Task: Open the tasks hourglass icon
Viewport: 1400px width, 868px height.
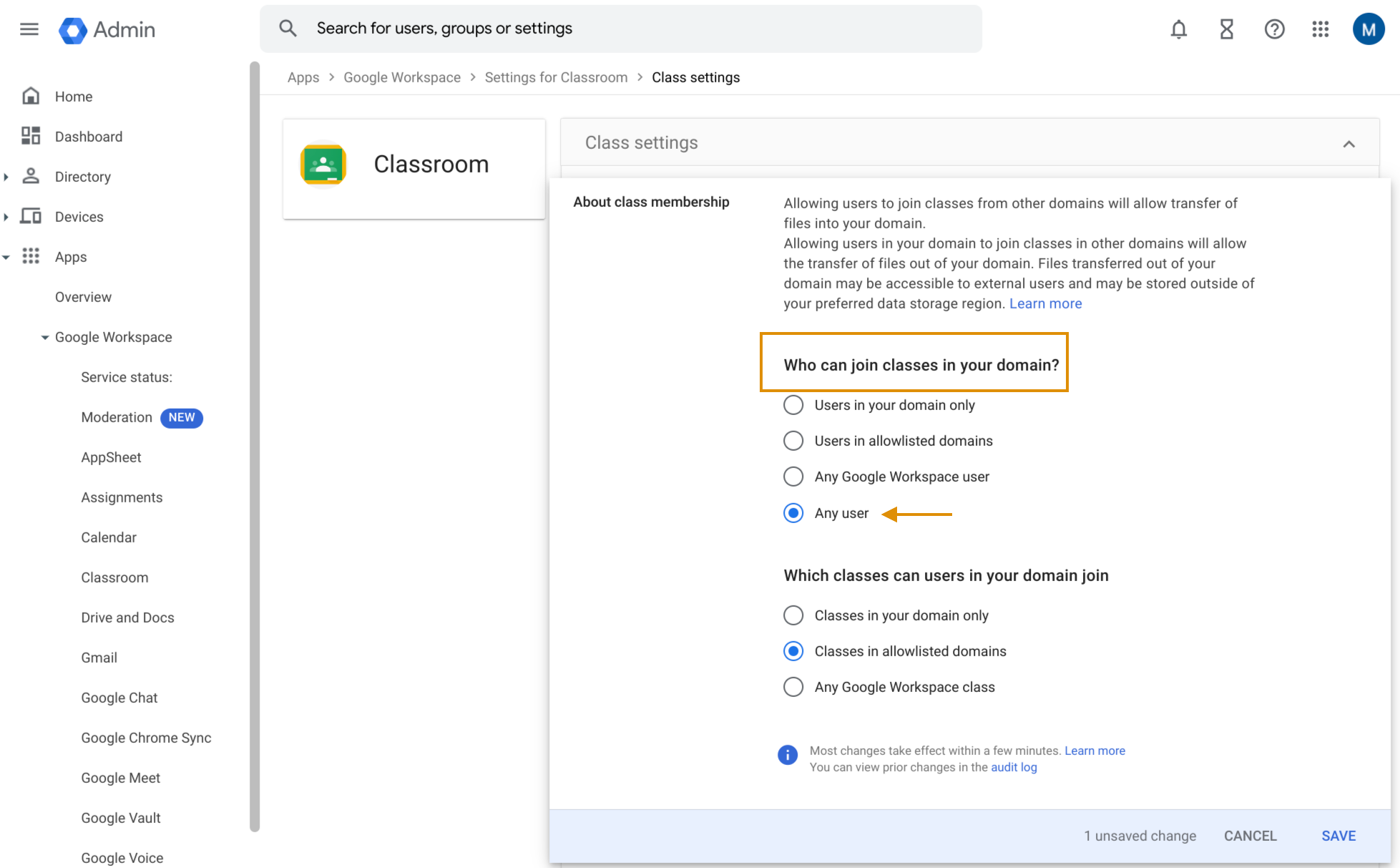Action: click(x=1226, y=29)
